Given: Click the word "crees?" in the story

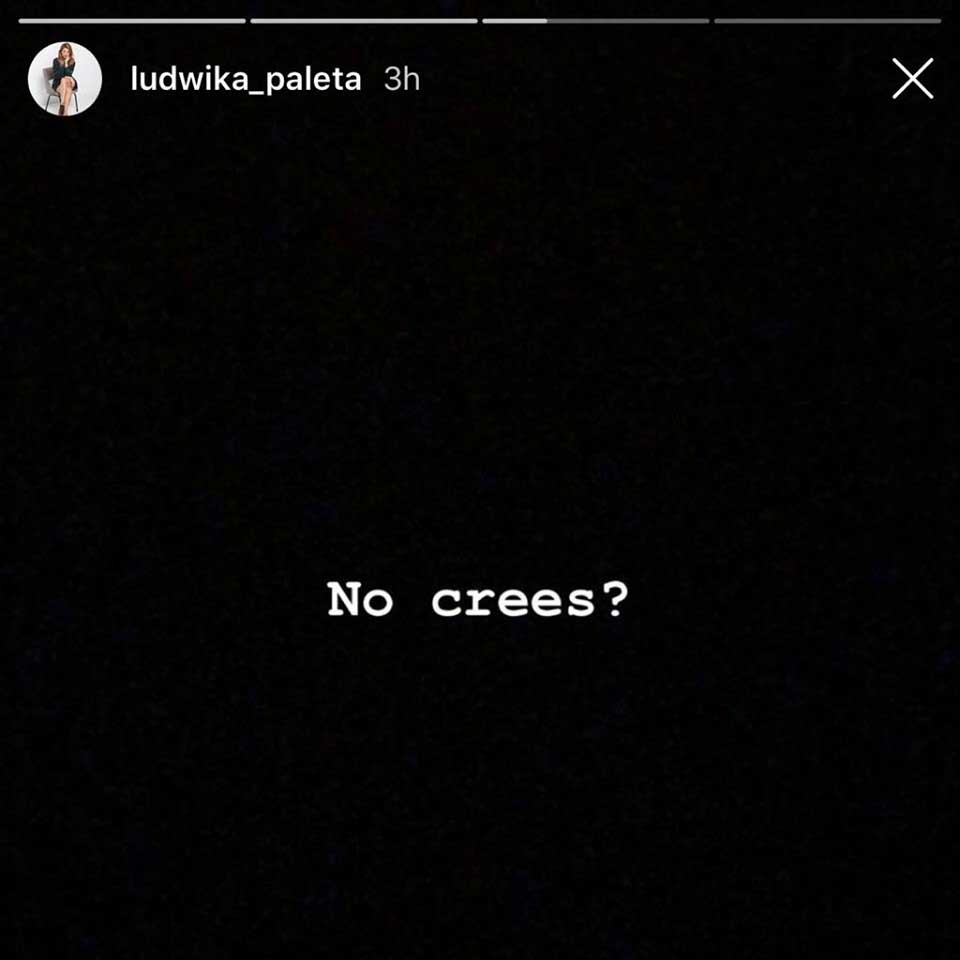Looking at the screenshot, I should point(530,601).
